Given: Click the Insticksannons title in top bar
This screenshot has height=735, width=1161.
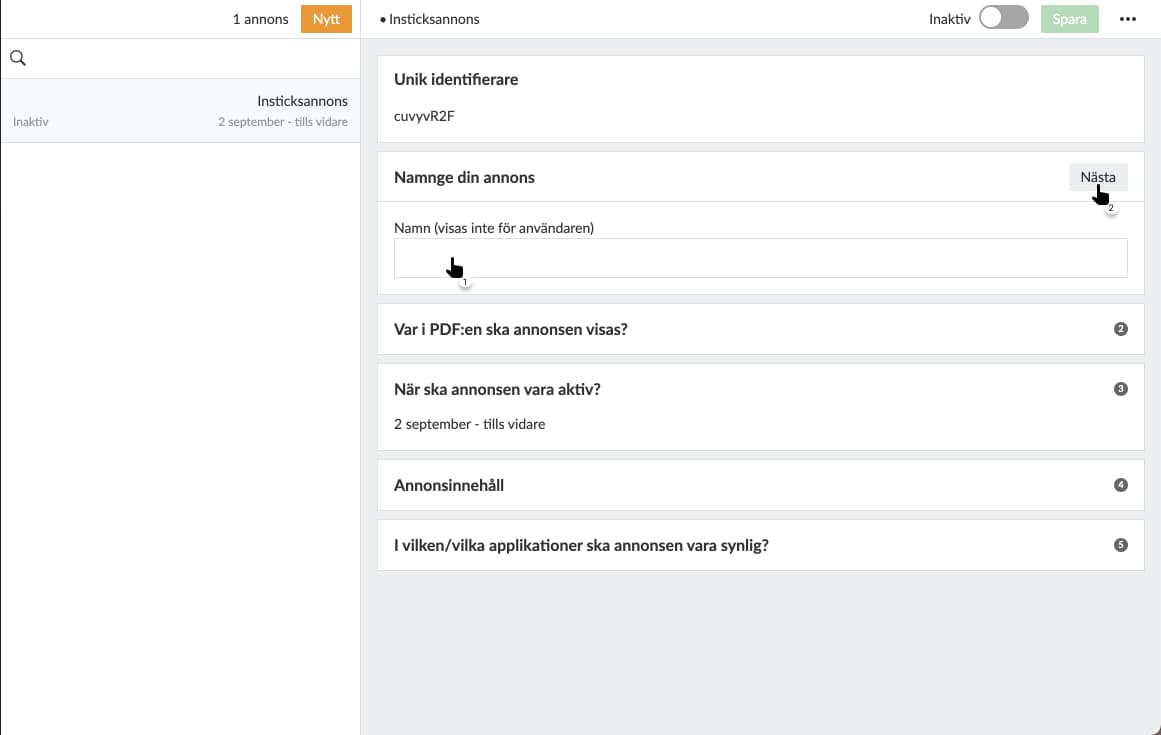Looking at the screenshot, I should click(434, 19).
